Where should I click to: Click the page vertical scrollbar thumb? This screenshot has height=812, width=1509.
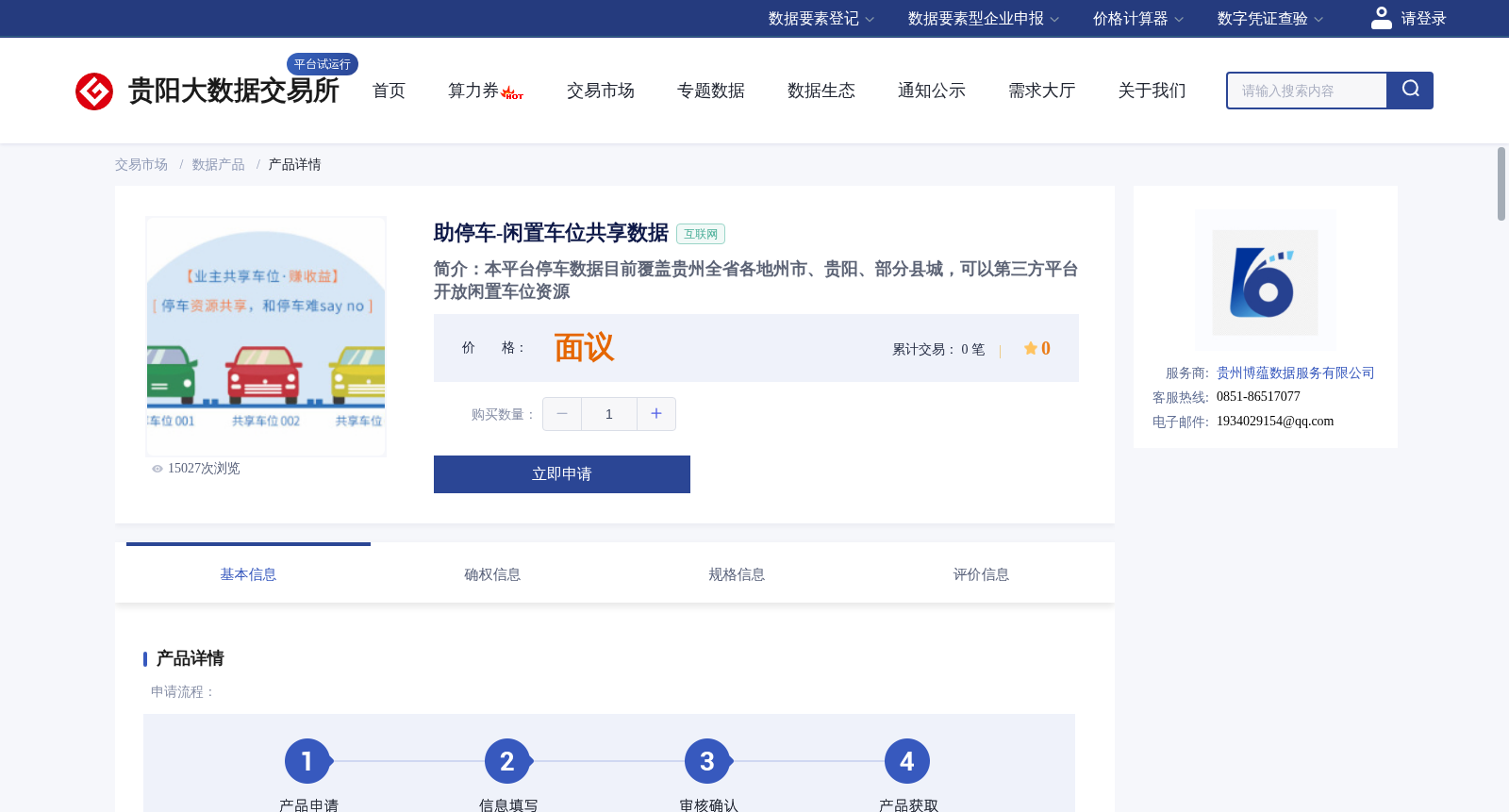[1501, 184]
